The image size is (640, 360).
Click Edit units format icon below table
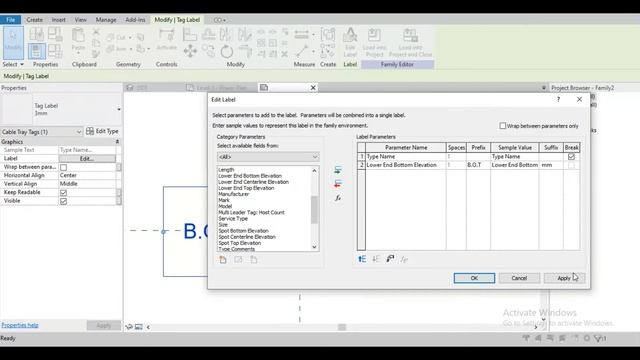click(390, 259)
